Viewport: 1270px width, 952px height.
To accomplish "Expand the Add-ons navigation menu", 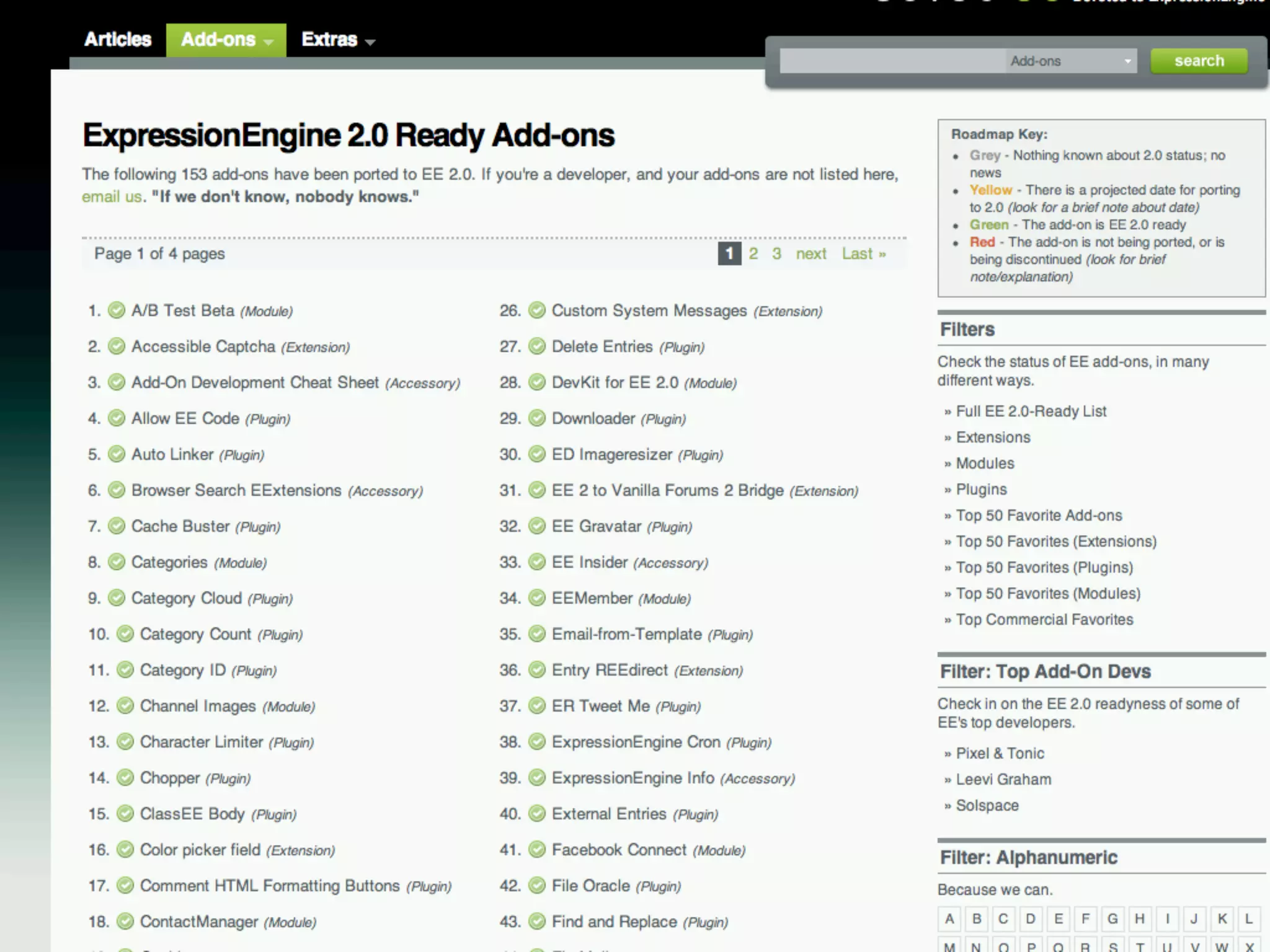I will coord(226,40).
